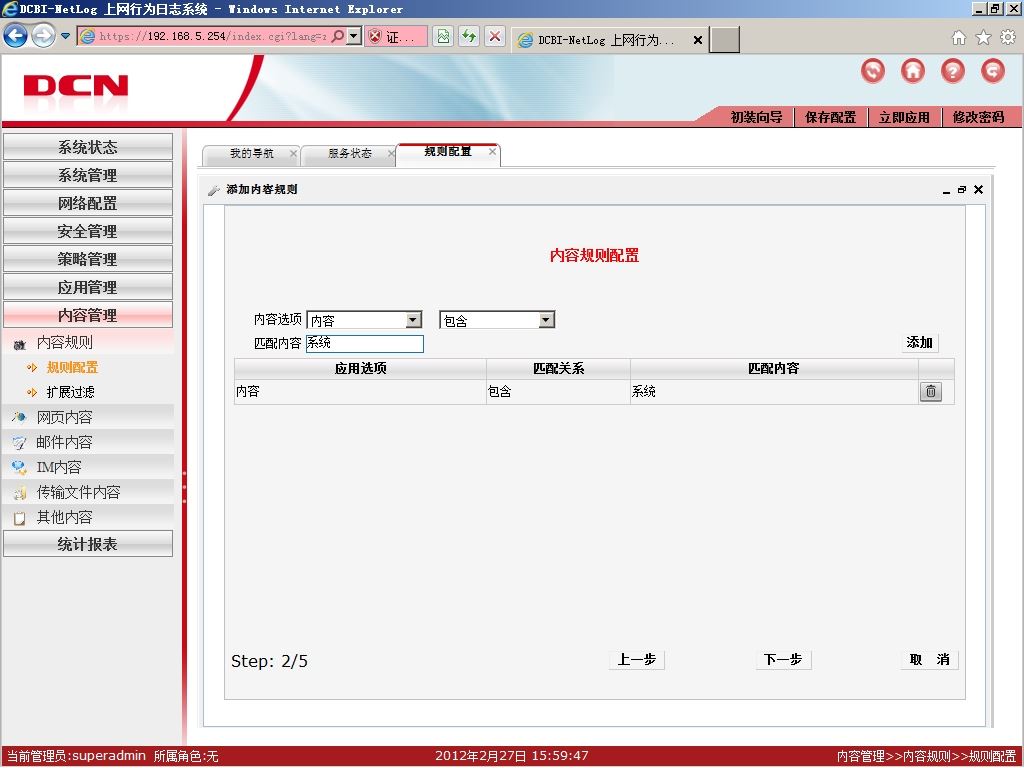Click the red round logout icon in header
Screen dimensions: 1024x768
click(993, 71)
